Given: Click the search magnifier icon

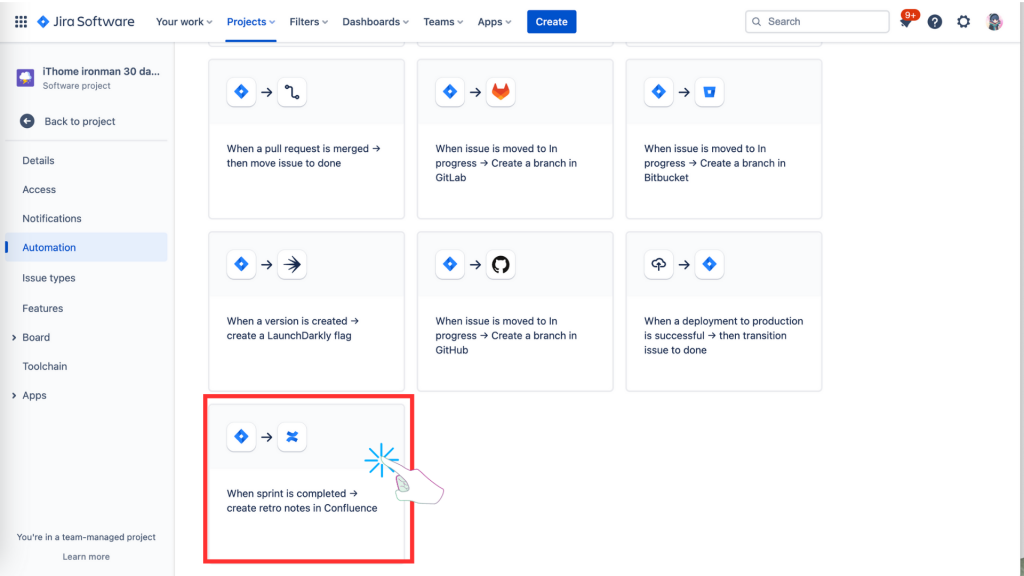Looking at the screenshot, I should [756, 22].
